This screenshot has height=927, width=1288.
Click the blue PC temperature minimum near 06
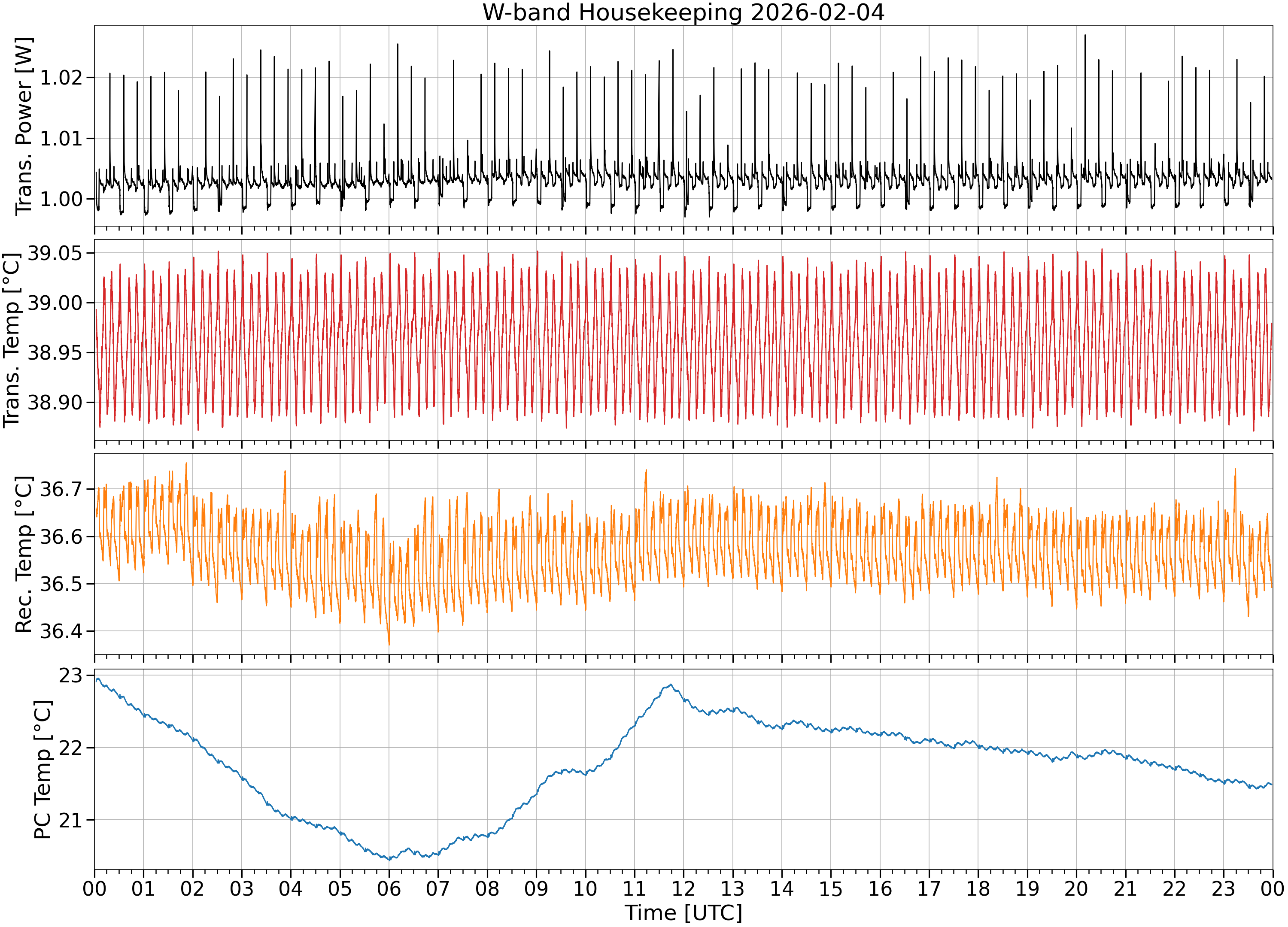pos(389,860)
